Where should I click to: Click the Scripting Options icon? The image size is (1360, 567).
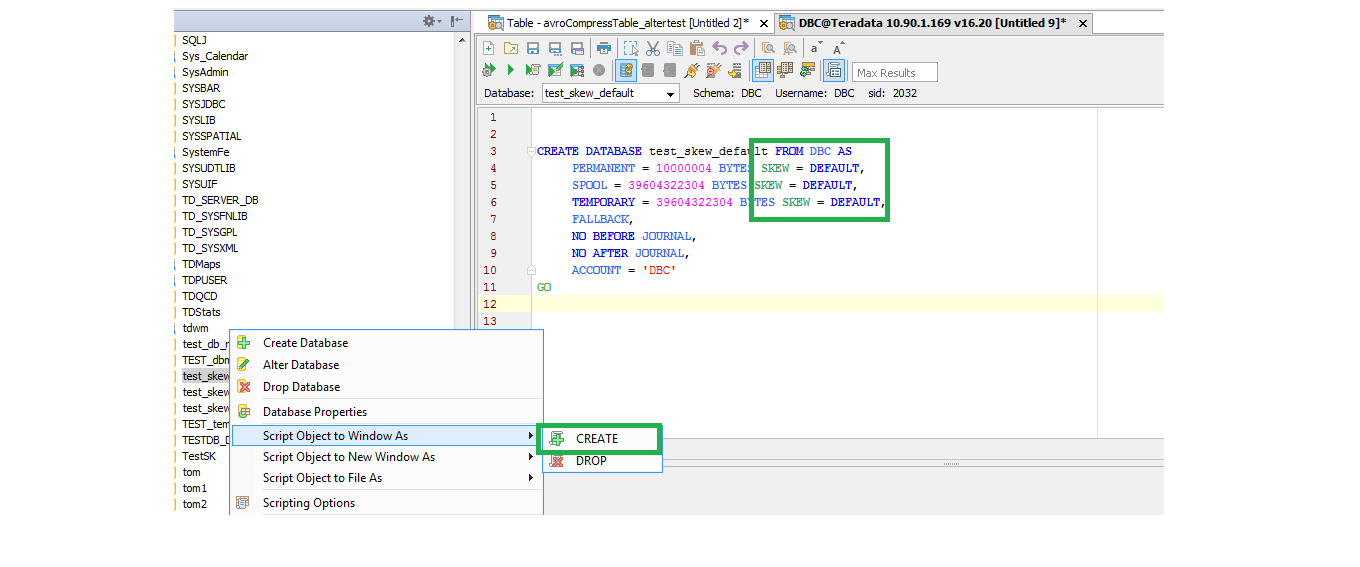pyautogui.click(x=242, y=503)
